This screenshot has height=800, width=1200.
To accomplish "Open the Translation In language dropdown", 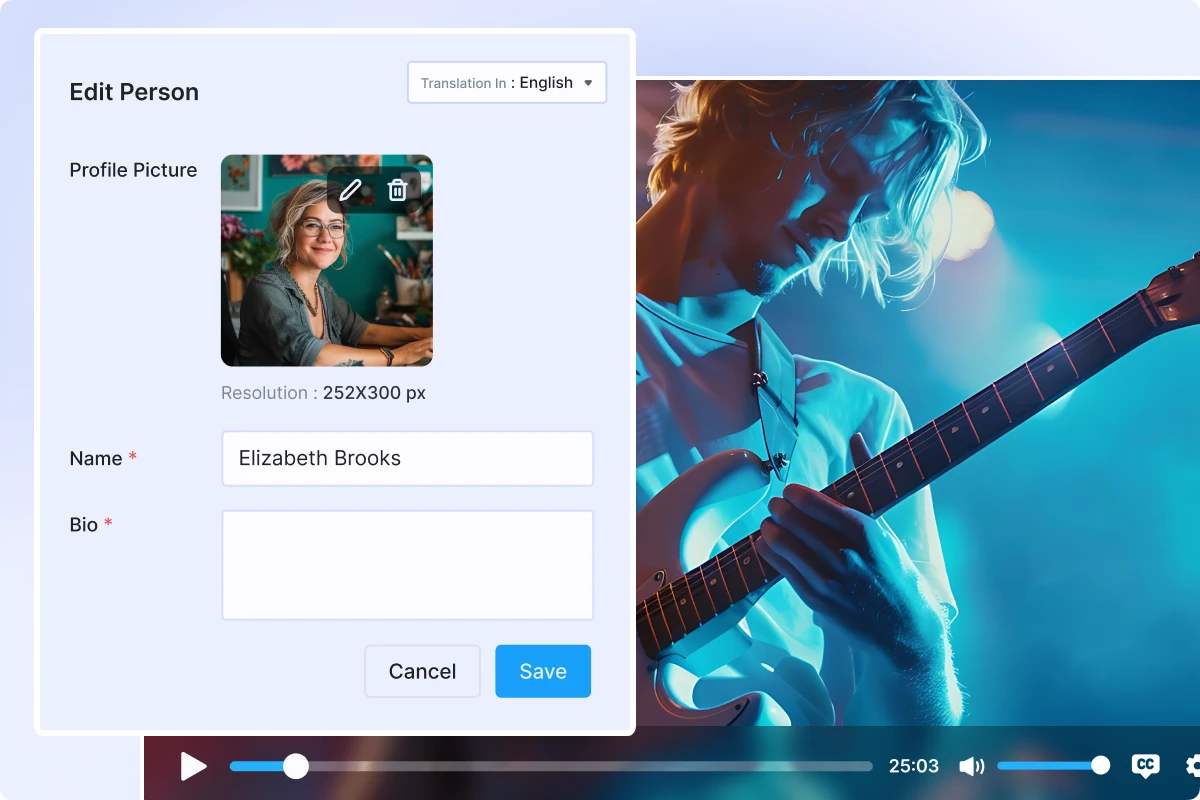I will click(507, 83).
